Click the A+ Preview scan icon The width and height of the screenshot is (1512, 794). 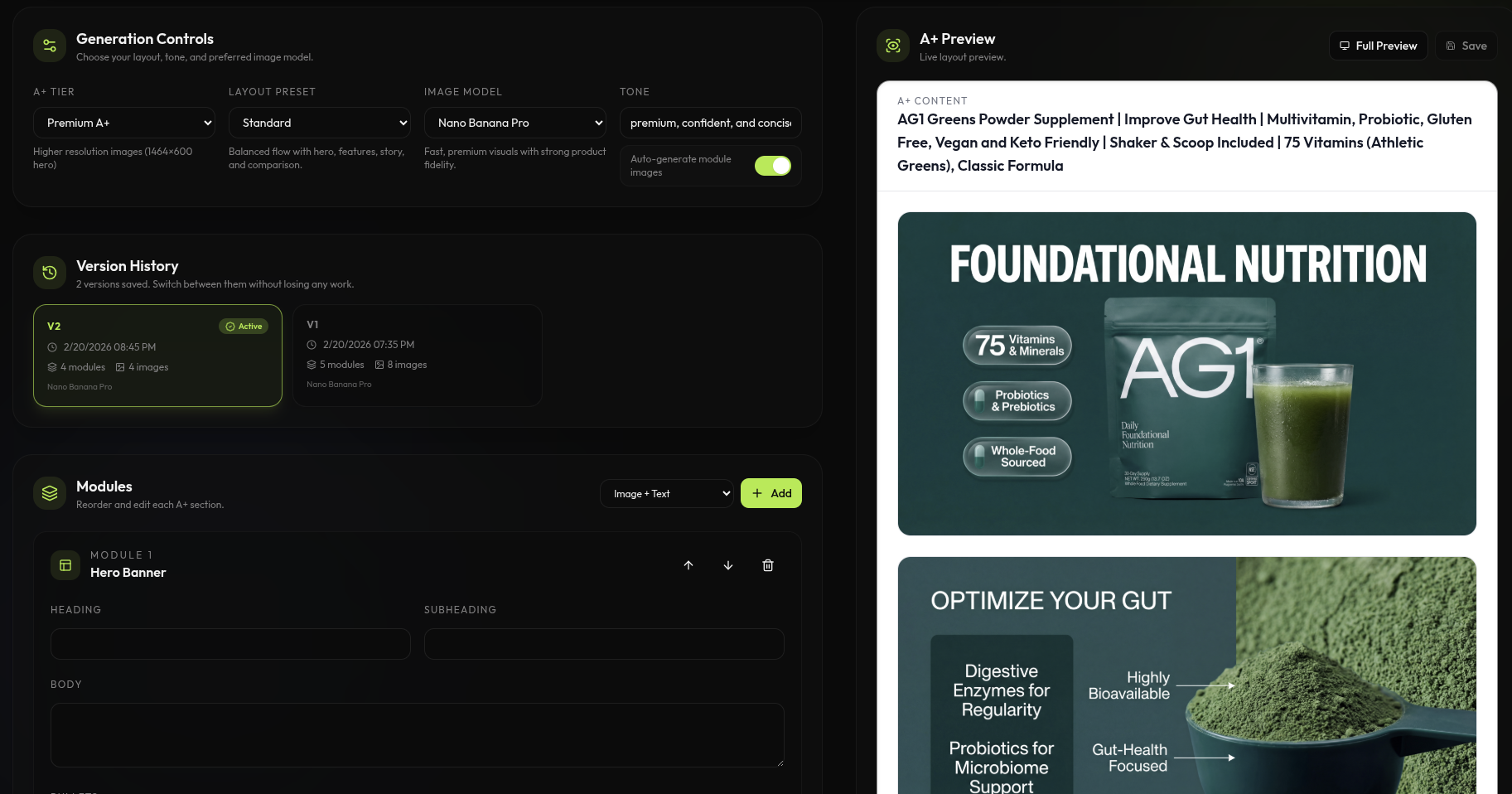(893, 46)
